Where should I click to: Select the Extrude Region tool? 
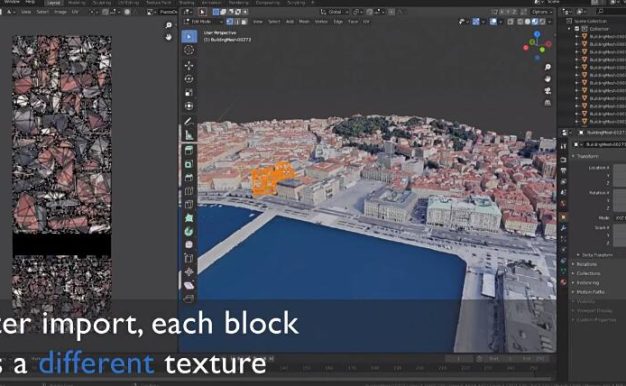coord(189,150)
